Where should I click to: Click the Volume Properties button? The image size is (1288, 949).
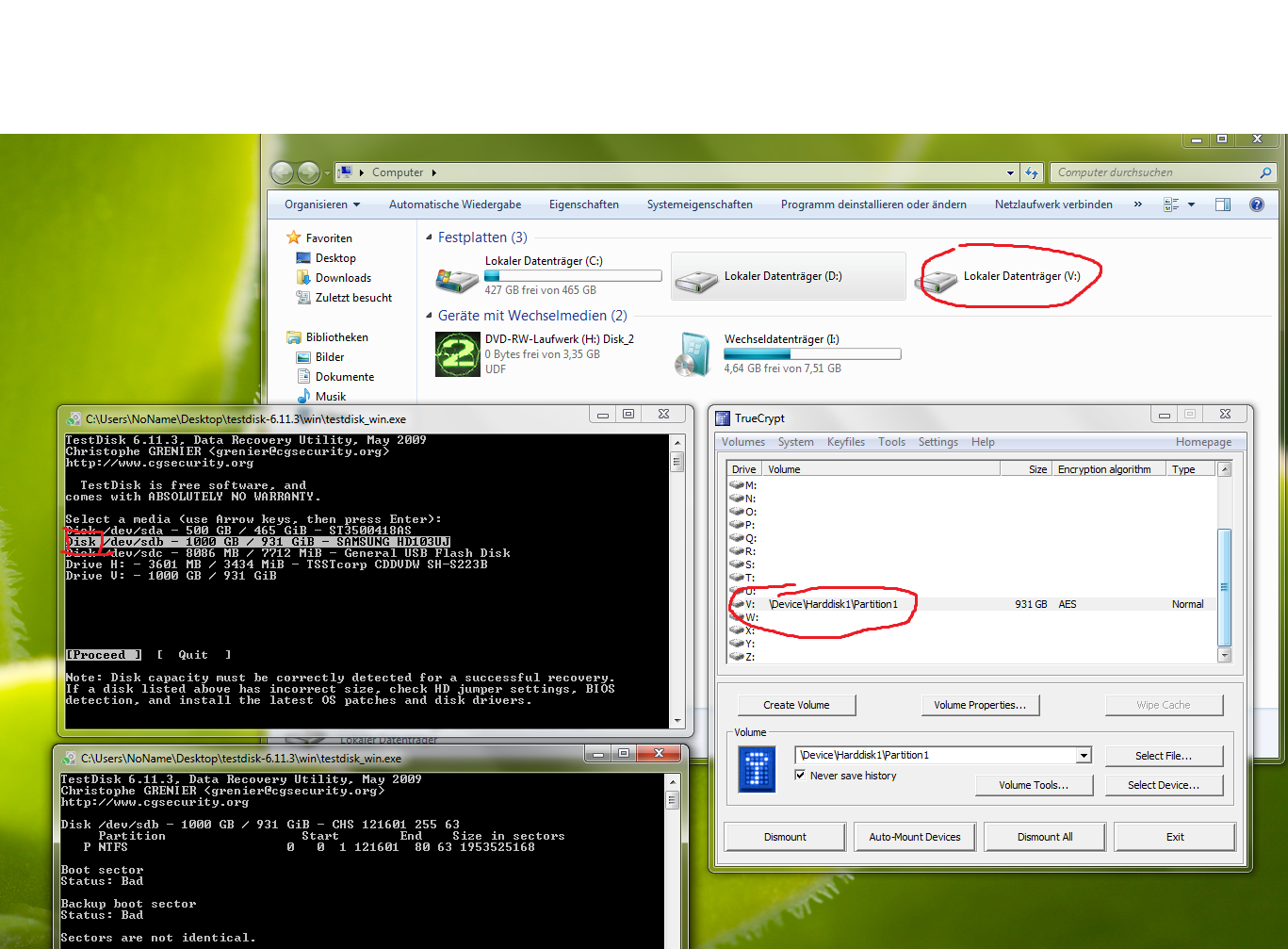[980, 705]
